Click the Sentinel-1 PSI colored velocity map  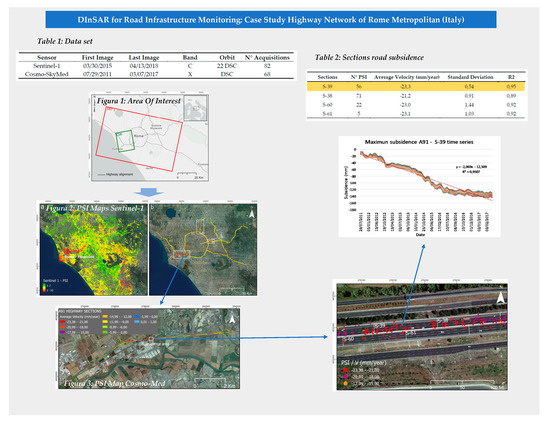tap(93, 249)
